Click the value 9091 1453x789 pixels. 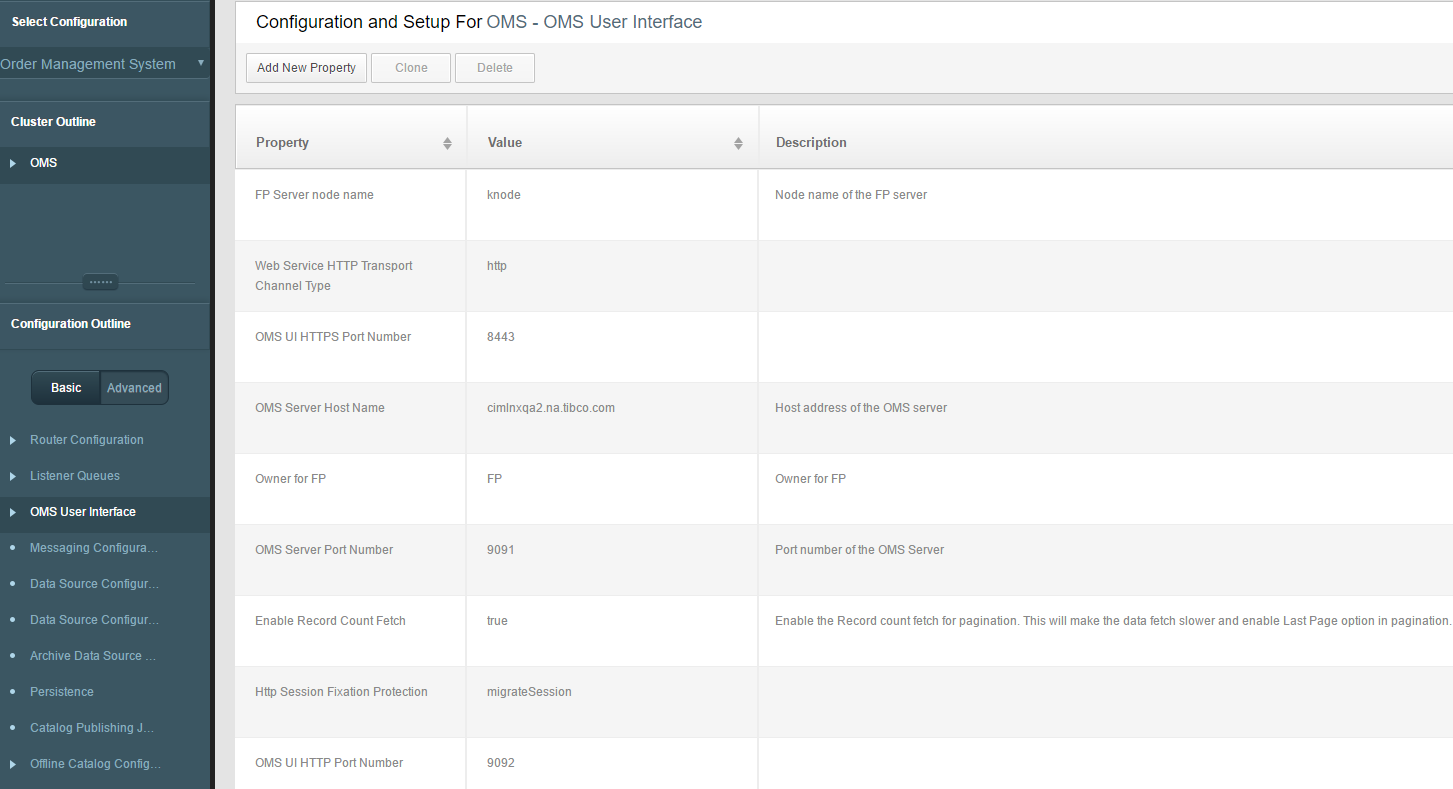tap(501, 550)
